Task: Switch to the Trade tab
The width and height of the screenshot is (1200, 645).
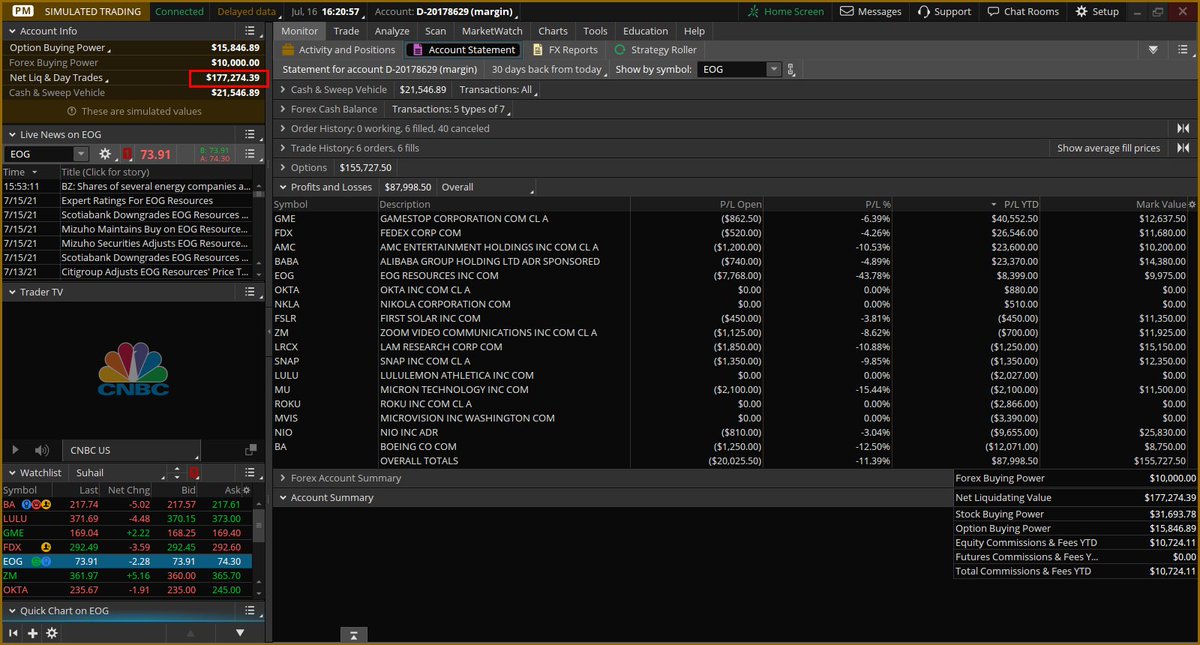Action: pos(346,31)
